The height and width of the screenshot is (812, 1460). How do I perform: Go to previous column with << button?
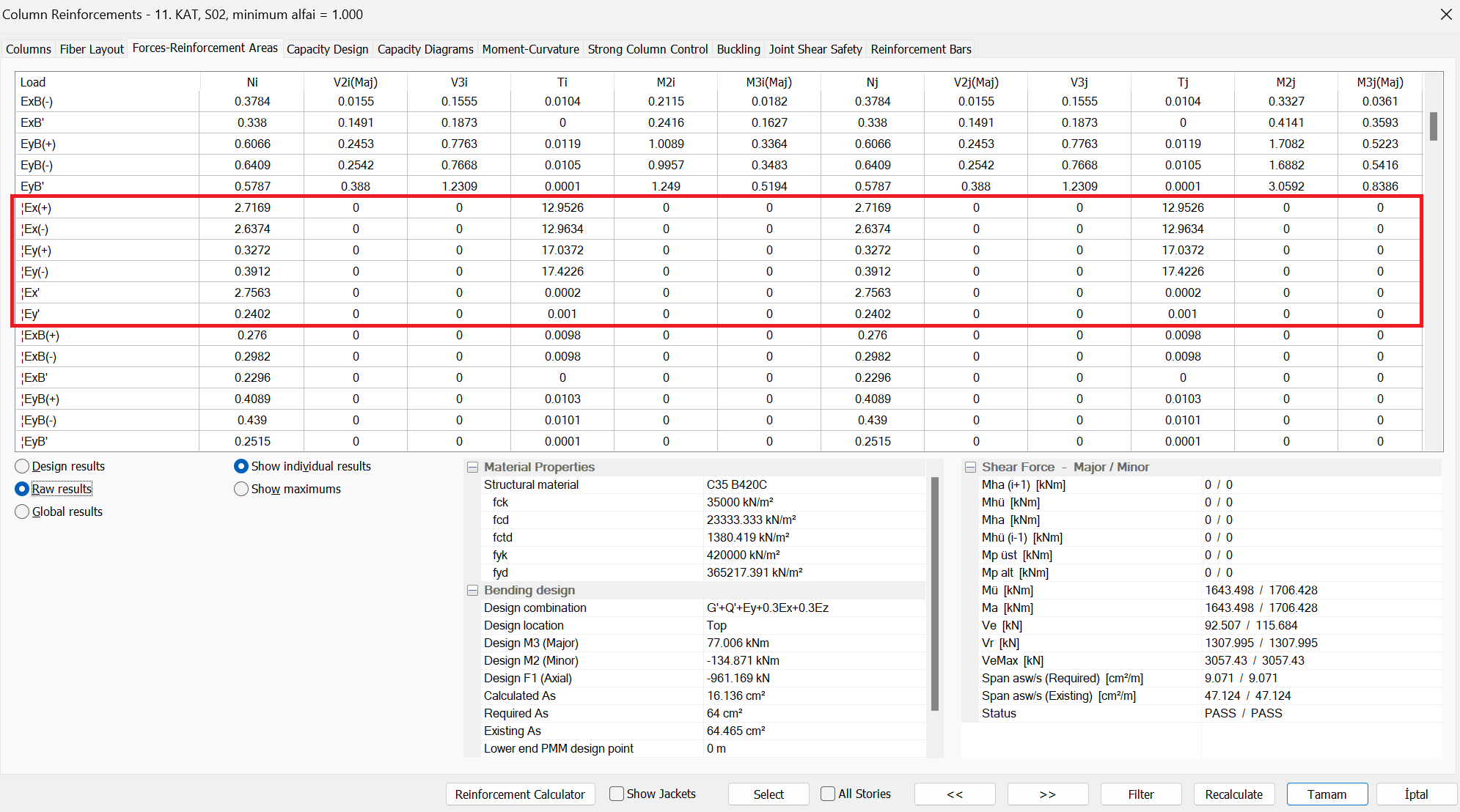tap(954, 794)
